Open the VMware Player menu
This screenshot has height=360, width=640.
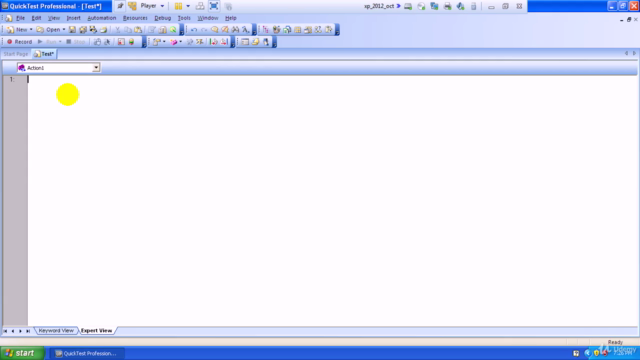[x=152, y=6]
